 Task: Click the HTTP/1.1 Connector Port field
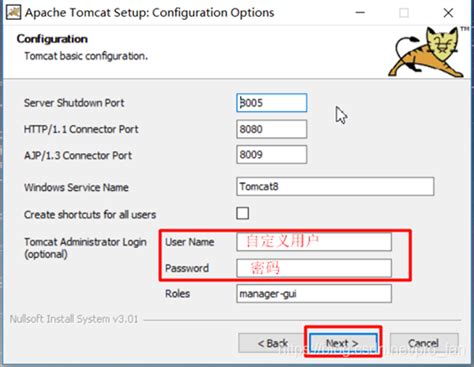click(x=271, y=129)
